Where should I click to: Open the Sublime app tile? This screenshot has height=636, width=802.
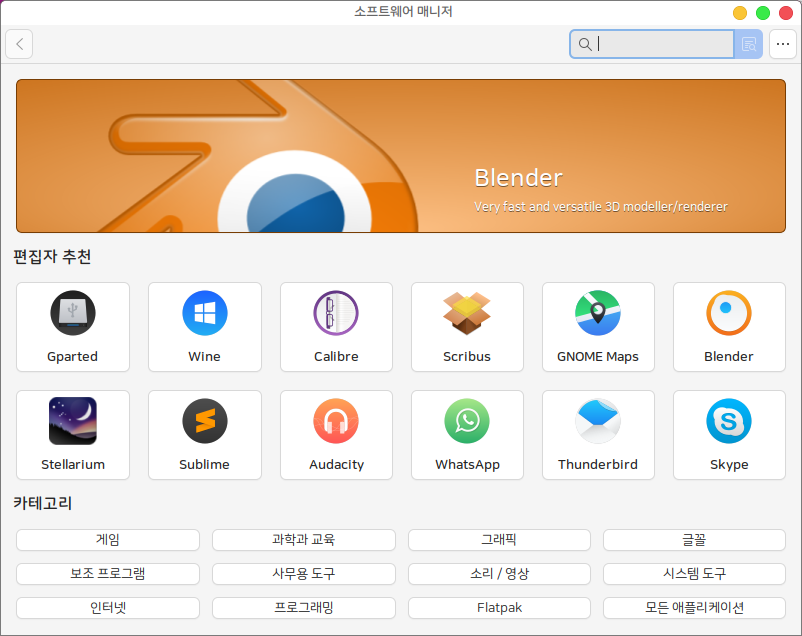tap(205, 435)
